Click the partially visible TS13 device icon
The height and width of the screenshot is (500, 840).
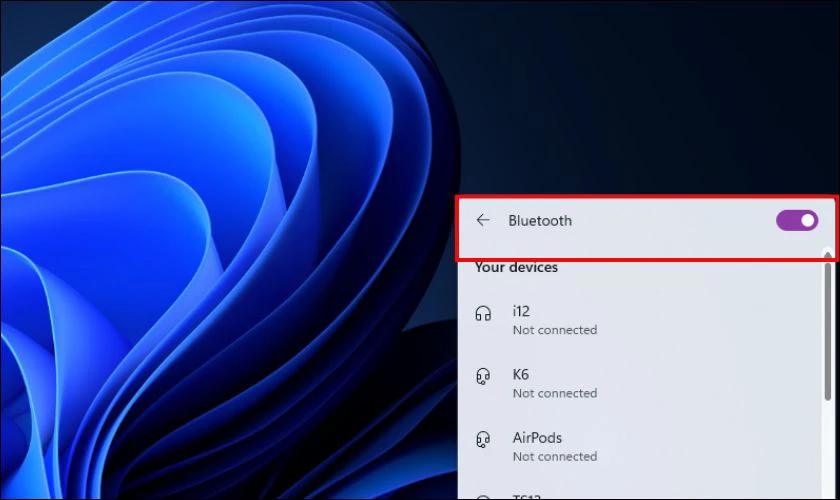click(x=483, y=496)
